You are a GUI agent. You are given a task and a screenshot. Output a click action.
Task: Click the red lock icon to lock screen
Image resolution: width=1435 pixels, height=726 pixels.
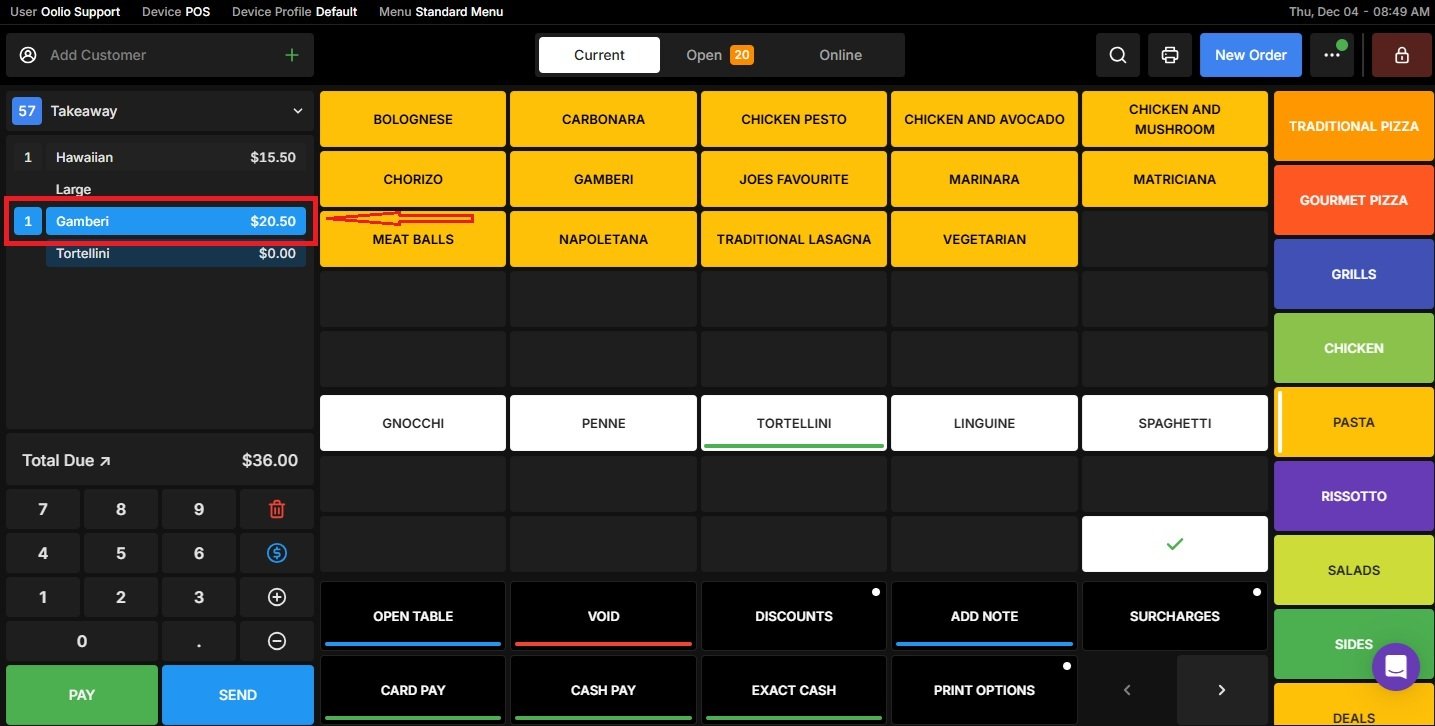[1400, 55]
